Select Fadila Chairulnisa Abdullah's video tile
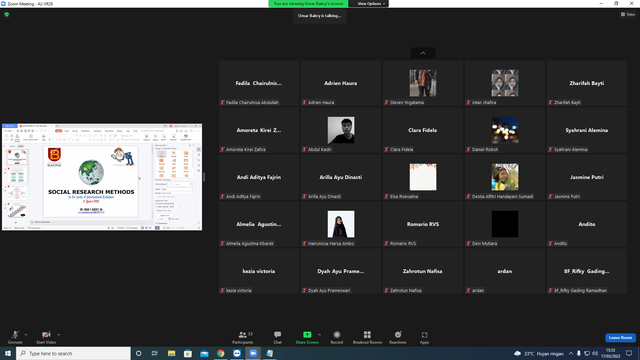 (259, 83)
